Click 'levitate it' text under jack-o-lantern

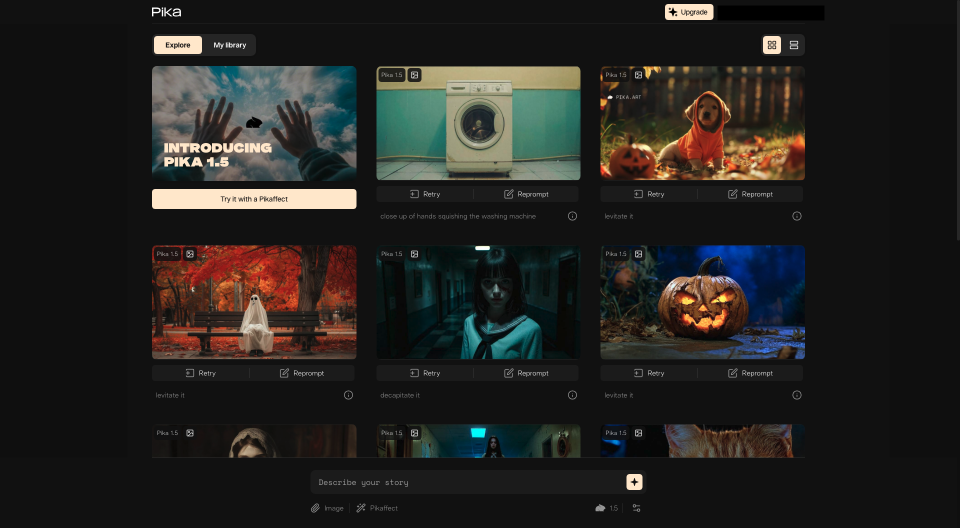(618, 395)
